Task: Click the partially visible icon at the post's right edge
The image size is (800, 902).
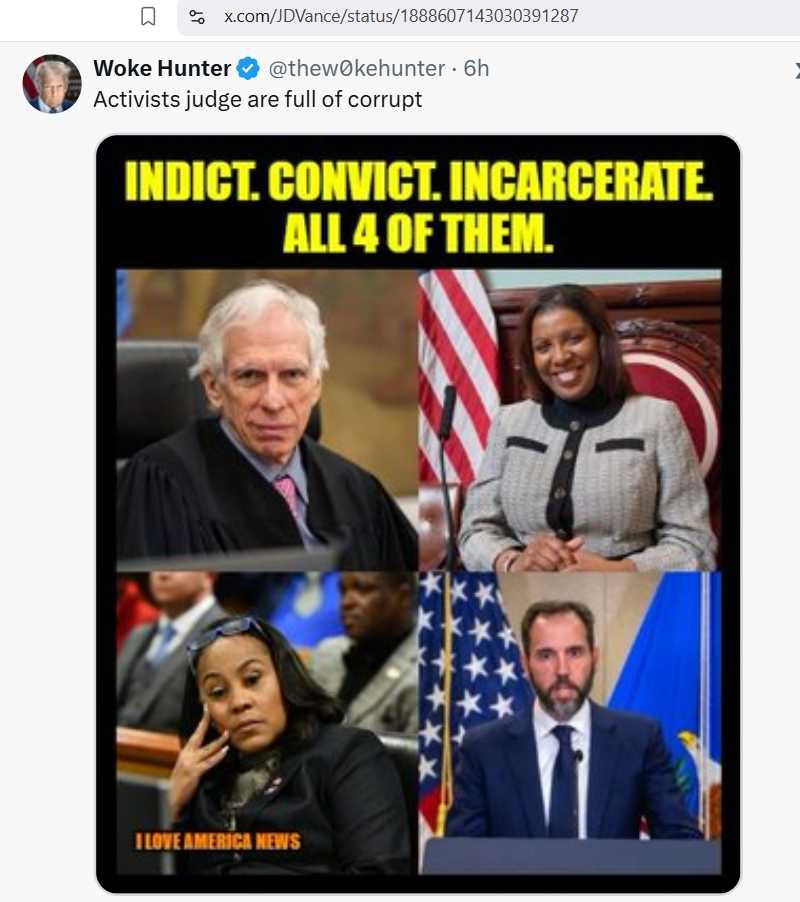Action: [x=797, y=70]
